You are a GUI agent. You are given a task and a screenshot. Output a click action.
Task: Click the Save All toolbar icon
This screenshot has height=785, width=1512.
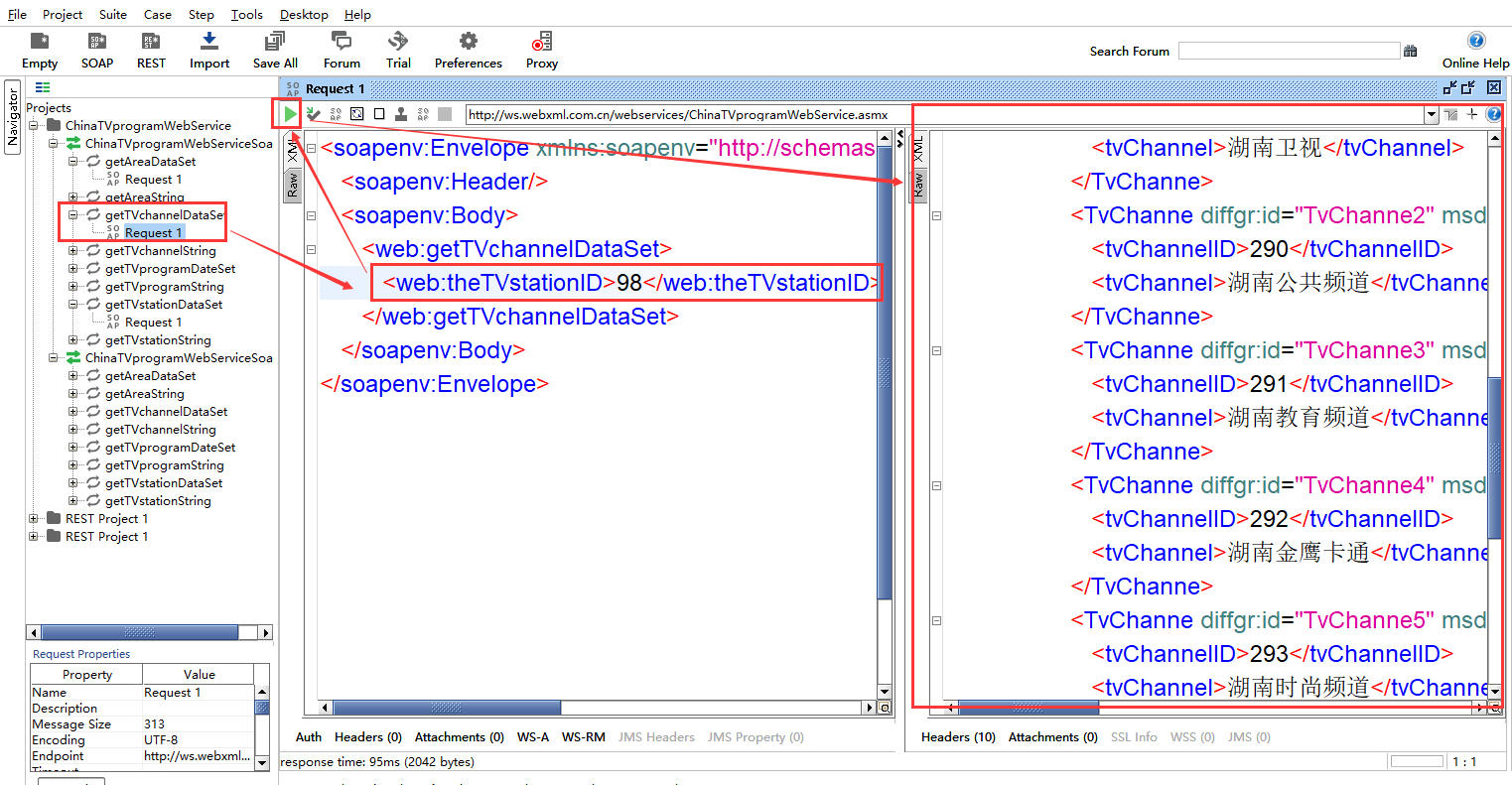tap(275, 42)
